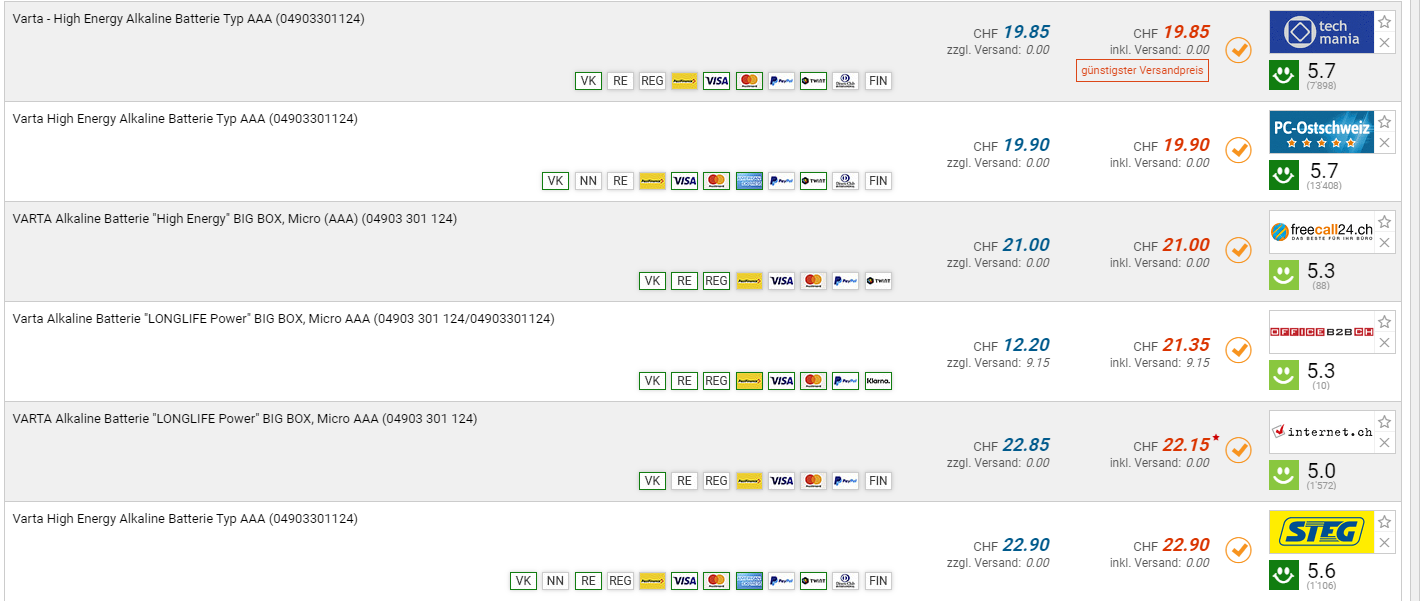Click the PostFinance icon in the Office B2B offer
The image size is (1420, 601).
pyautogui.click(x=749, y=381)
